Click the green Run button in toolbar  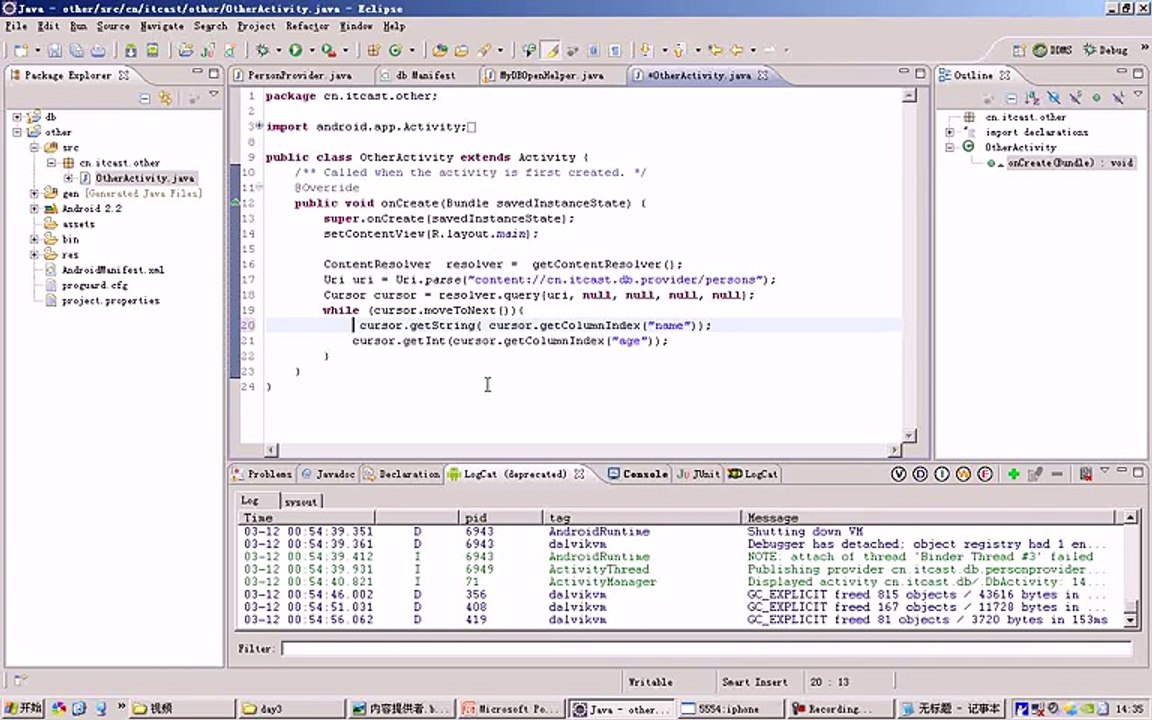295,50
